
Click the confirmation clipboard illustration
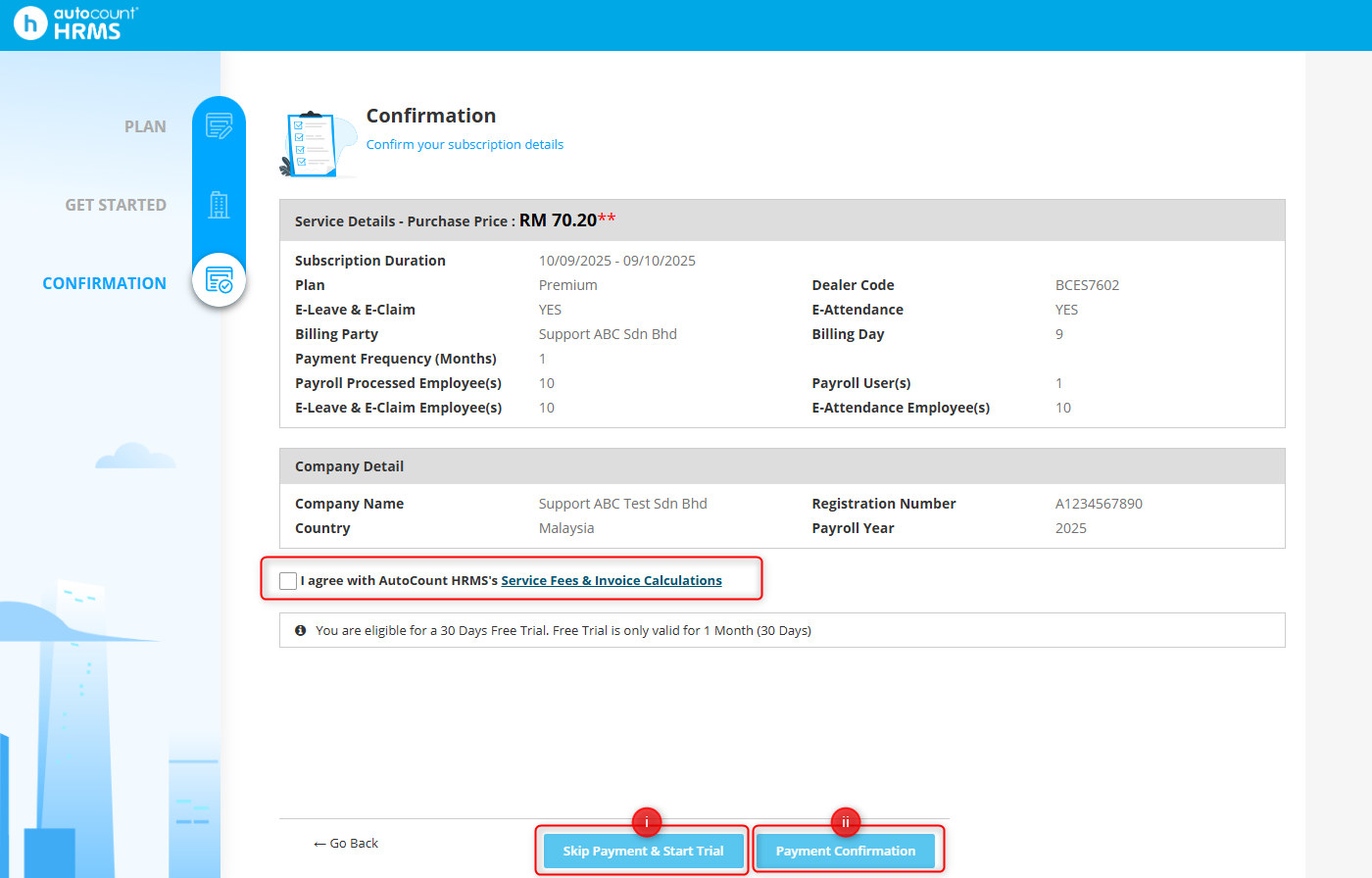pos(319,143)
